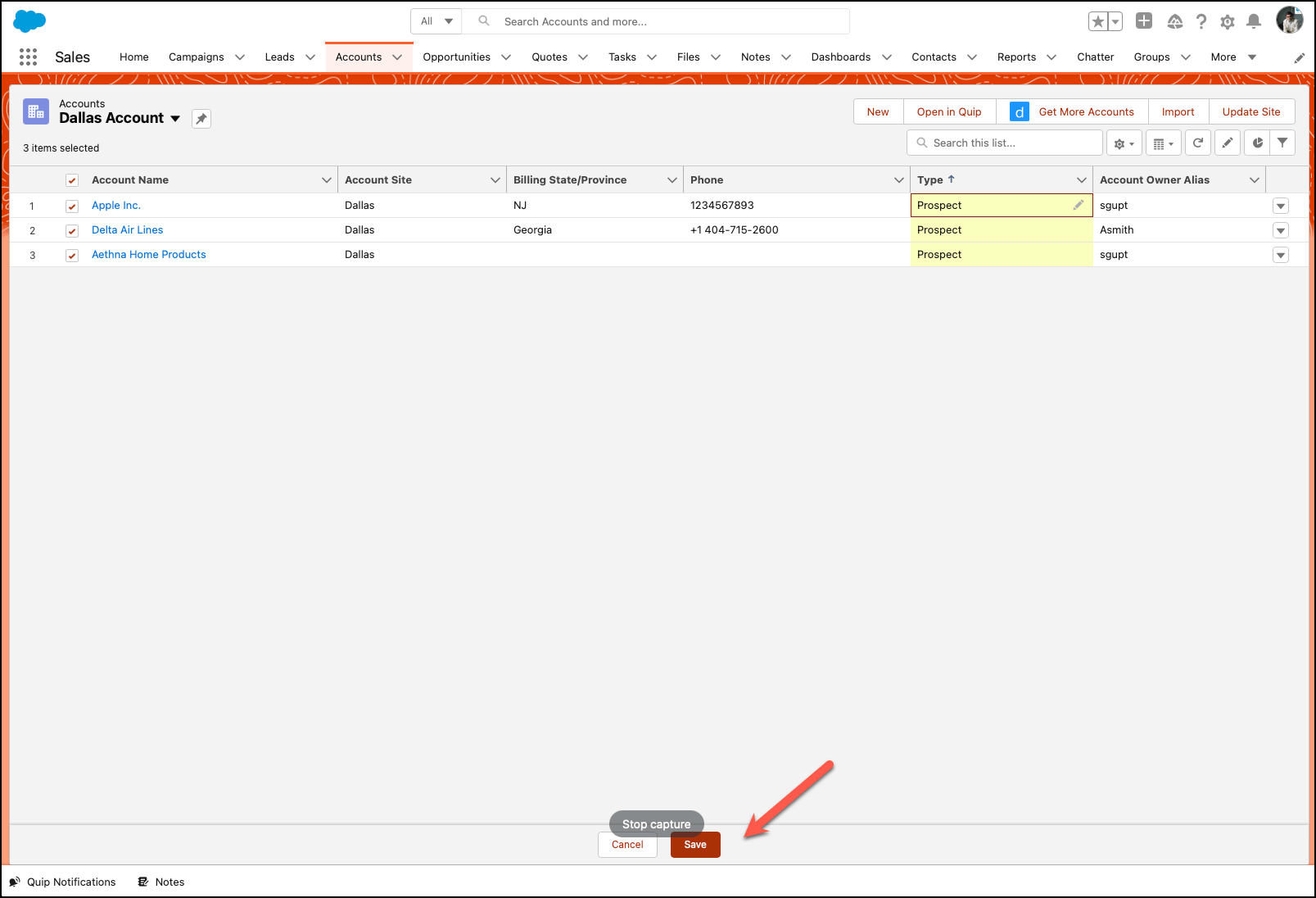Open the More navigation menu
1316x898 pixels.
pos(1233,57)
